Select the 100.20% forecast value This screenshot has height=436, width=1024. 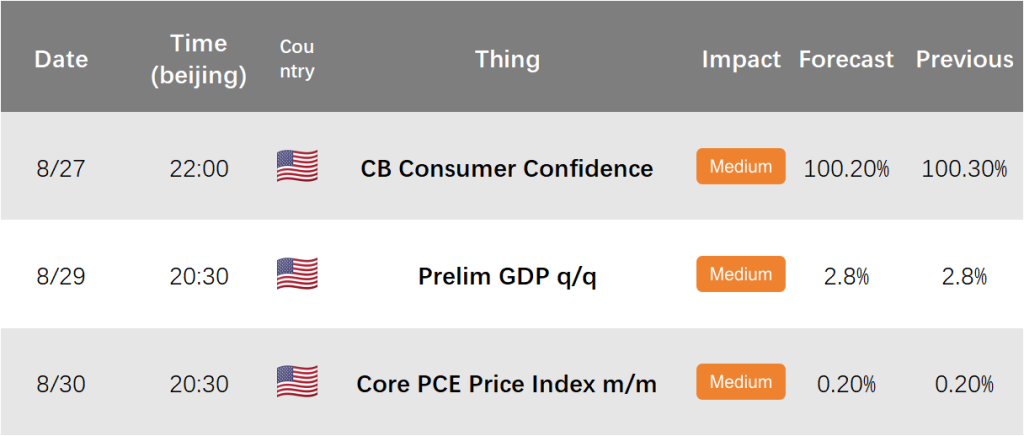tap(846, 169)
